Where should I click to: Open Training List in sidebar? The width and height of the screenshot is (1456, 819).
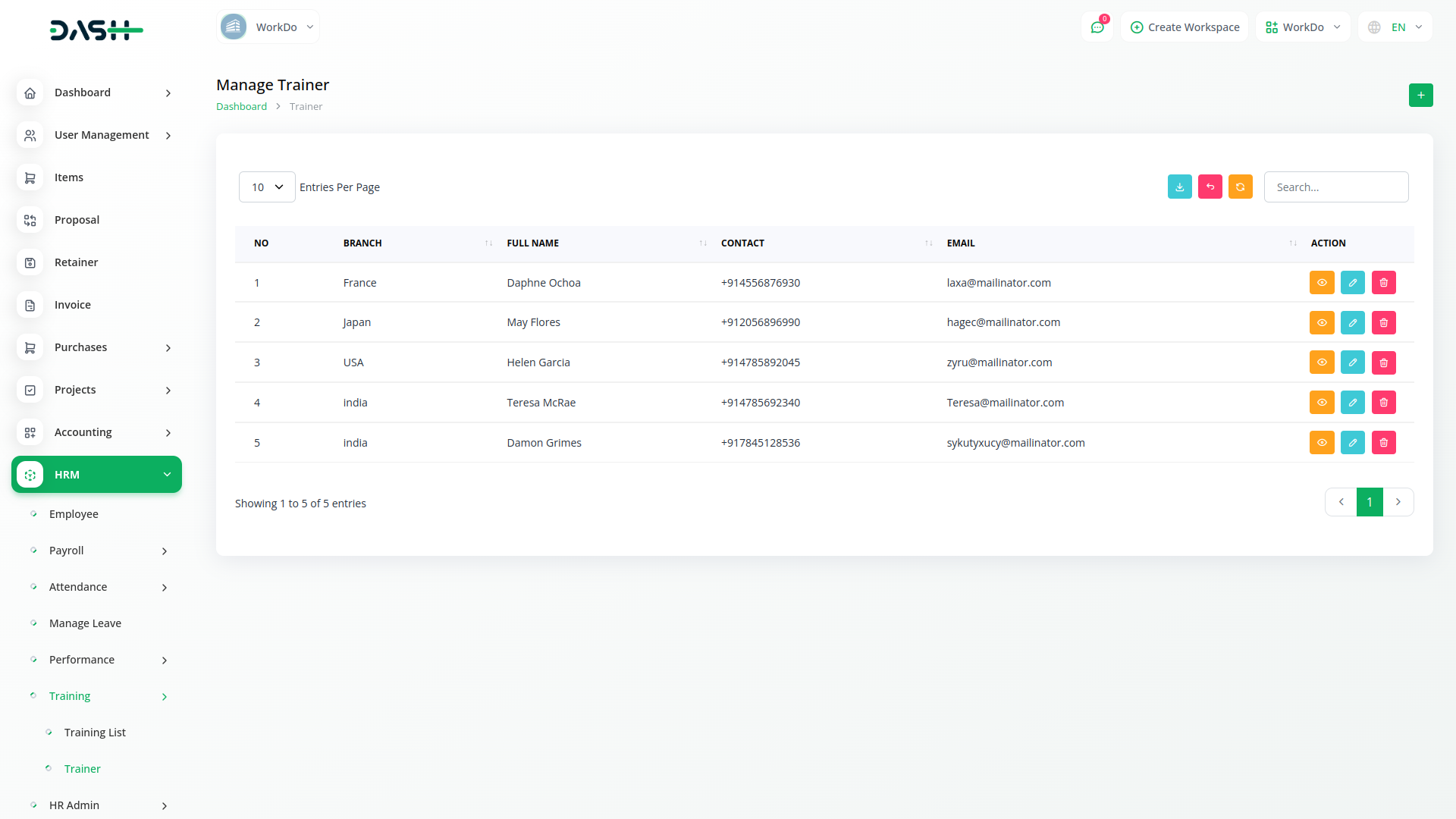(x=95, y=733)
